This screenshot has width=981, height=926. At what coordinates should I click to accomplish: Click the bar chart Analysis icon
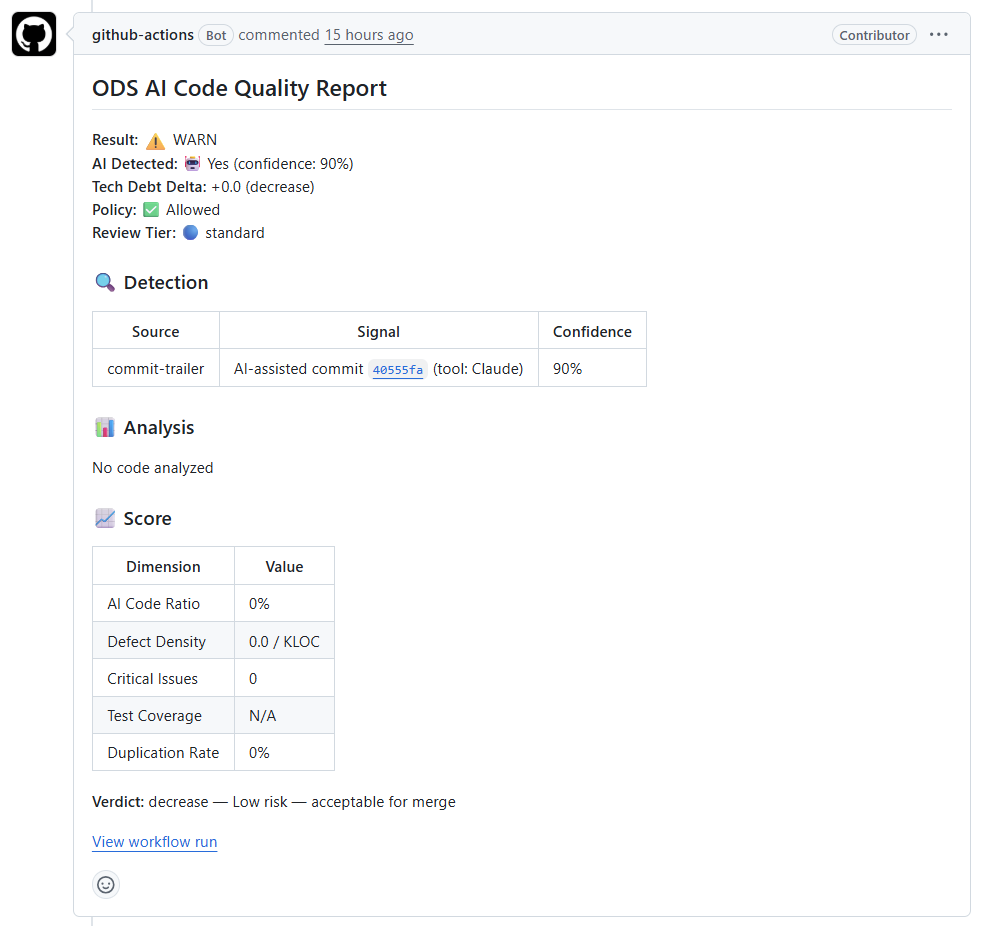point(104,427)
